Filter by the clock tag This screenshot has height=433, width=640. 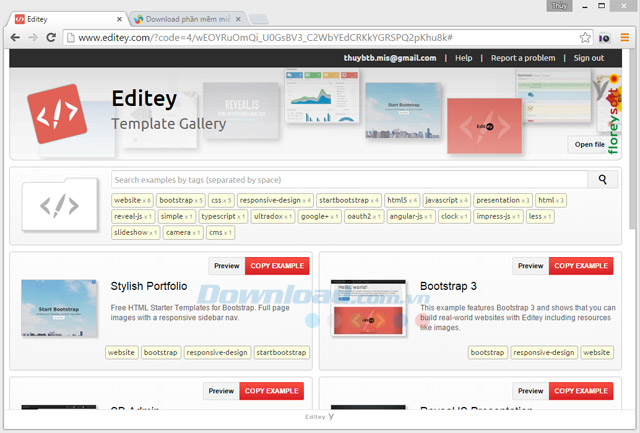tap(455, 216)
